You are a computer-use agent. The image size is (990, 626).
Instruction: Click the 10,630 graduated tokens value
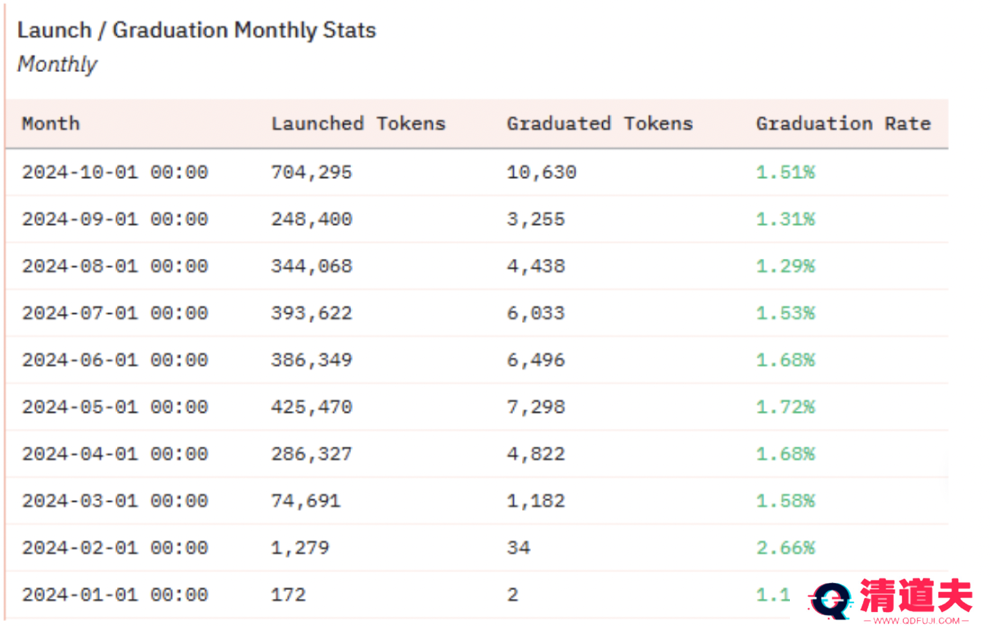tap(541, 172)
